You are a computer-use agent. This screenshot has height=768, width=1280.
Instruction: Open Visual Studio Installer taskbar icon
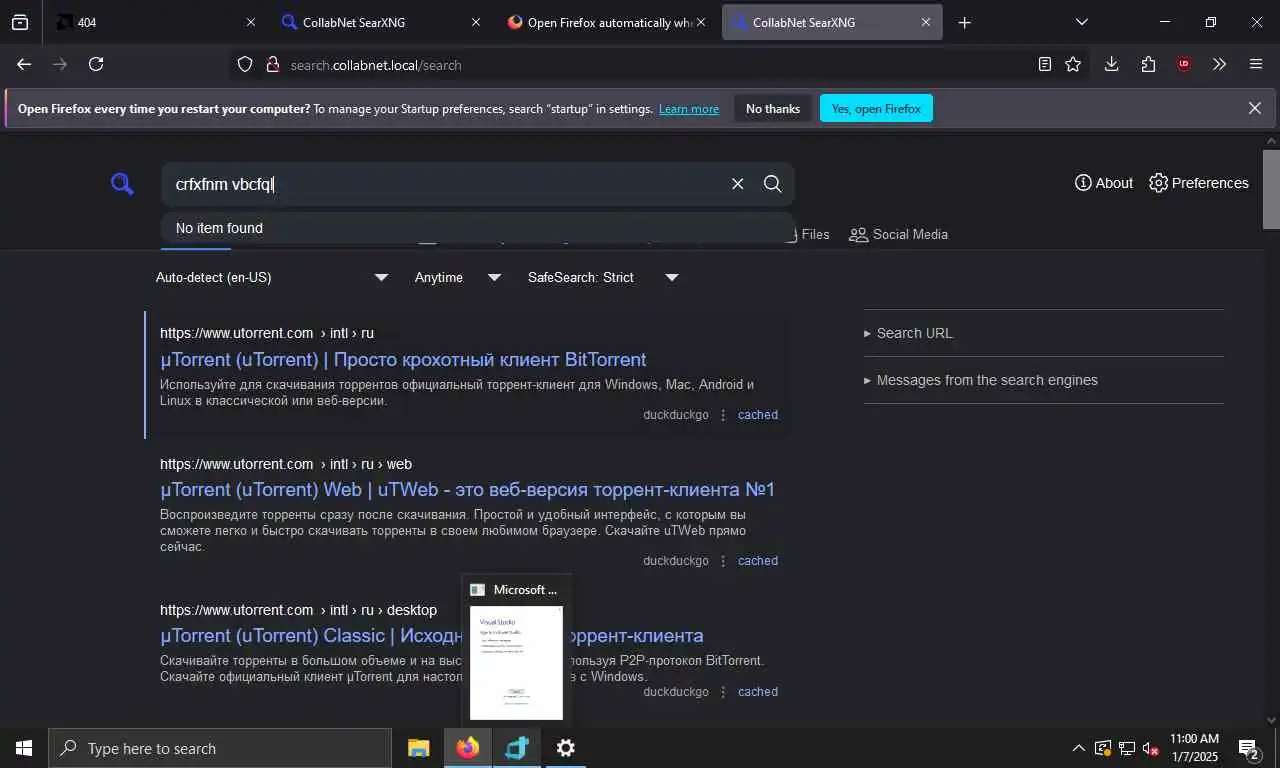point(517,748)
